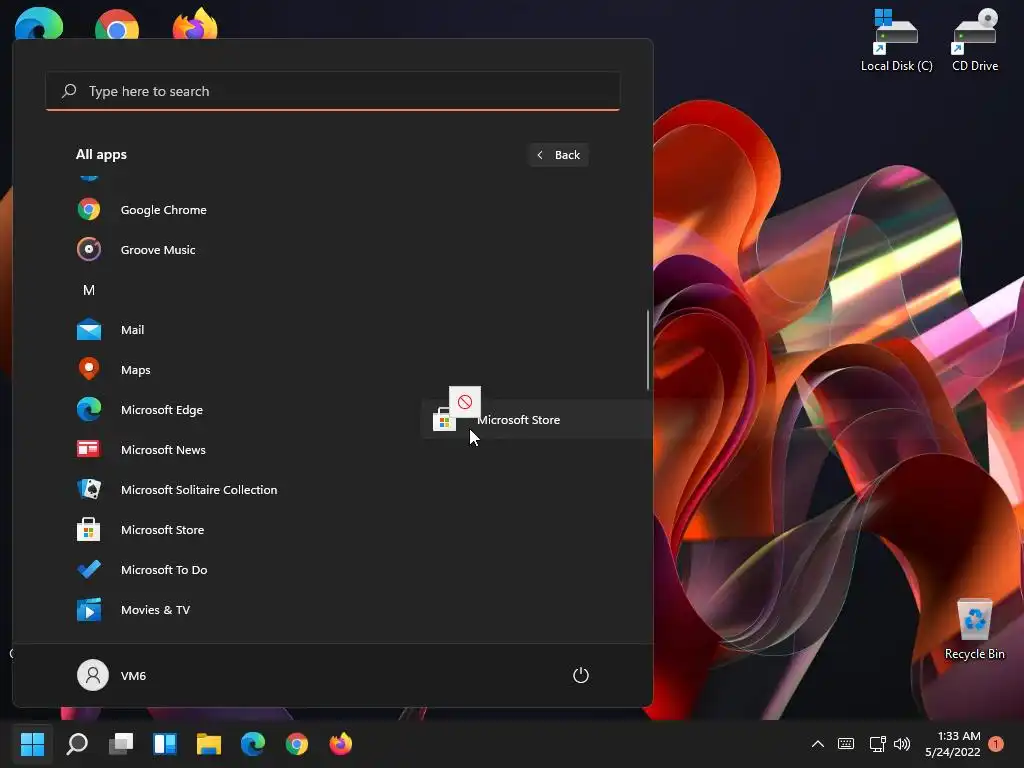Select the Local Disk (C) desktop shortcut

coord(896,40)
